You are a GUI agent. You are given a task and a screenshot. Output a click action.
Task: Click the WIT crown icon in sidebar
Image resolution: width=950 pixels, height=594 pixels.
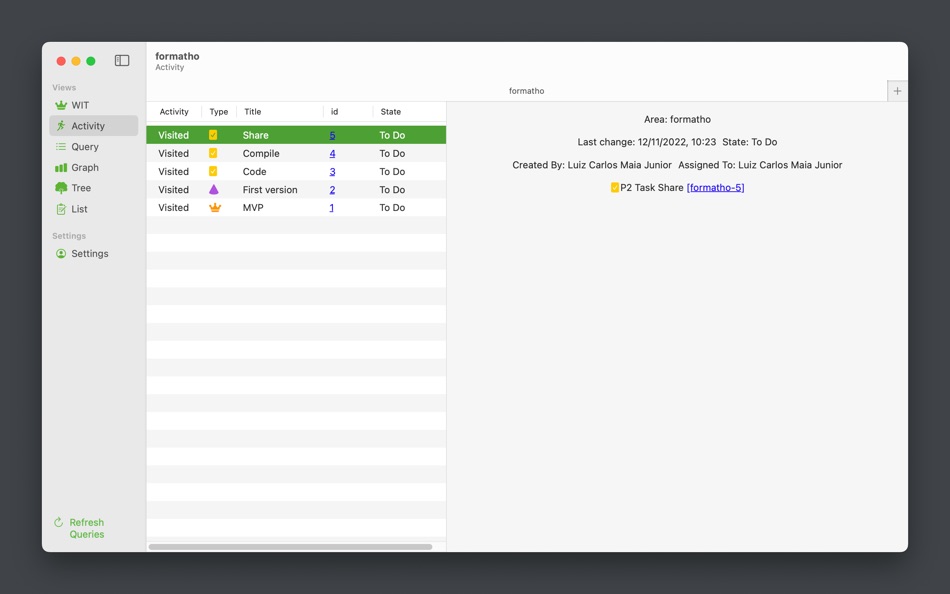[61, 105]
